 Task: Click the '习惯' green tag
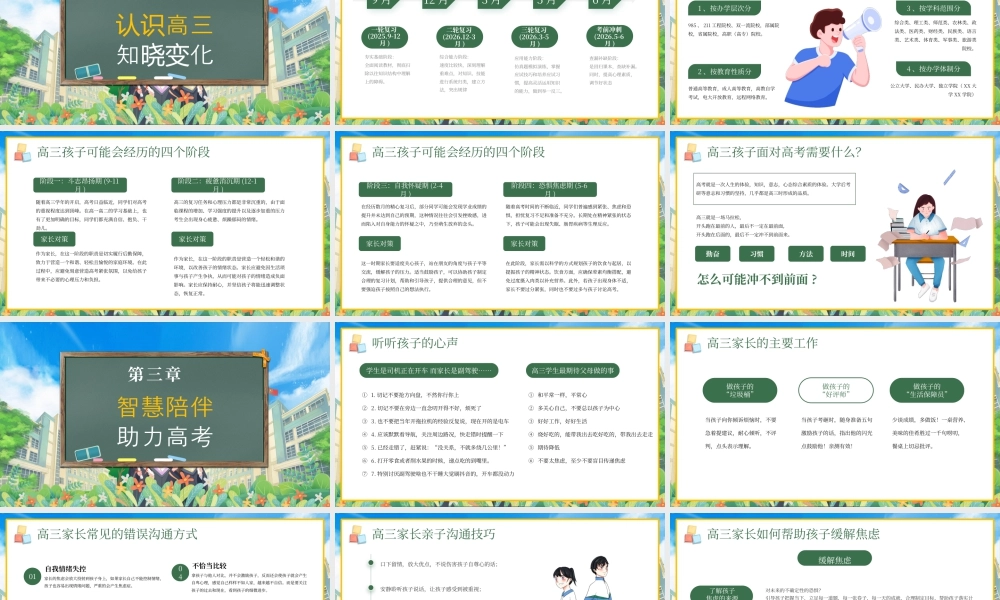[x=756, y=254]
